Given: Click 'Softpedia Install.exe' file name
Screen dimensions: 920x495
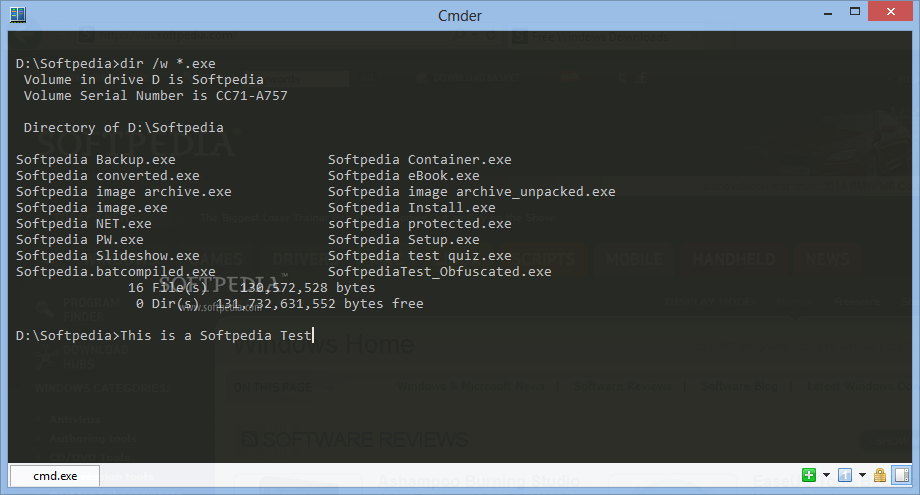Looking at the screenshot, I should 412,208.
